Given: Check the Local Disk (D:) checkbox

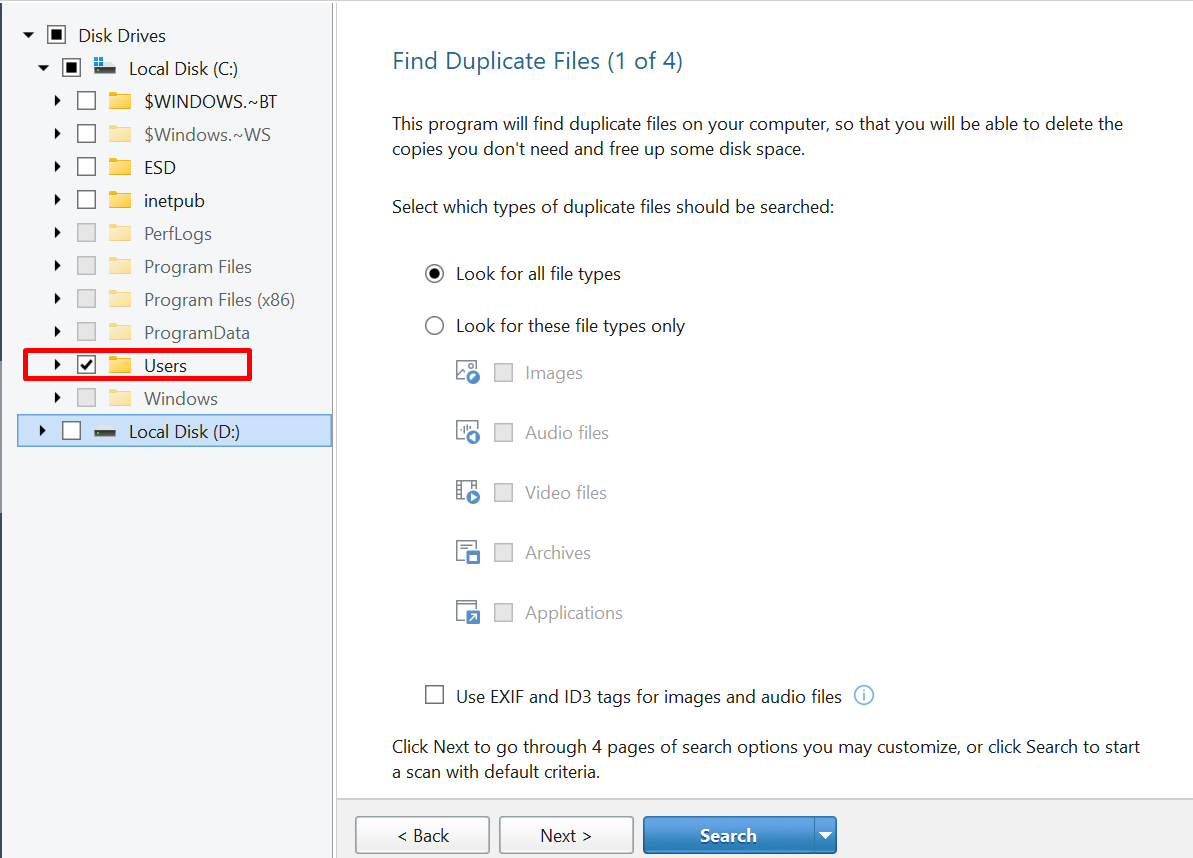Looking at the screenshot, I should click(x=71, y=431).
